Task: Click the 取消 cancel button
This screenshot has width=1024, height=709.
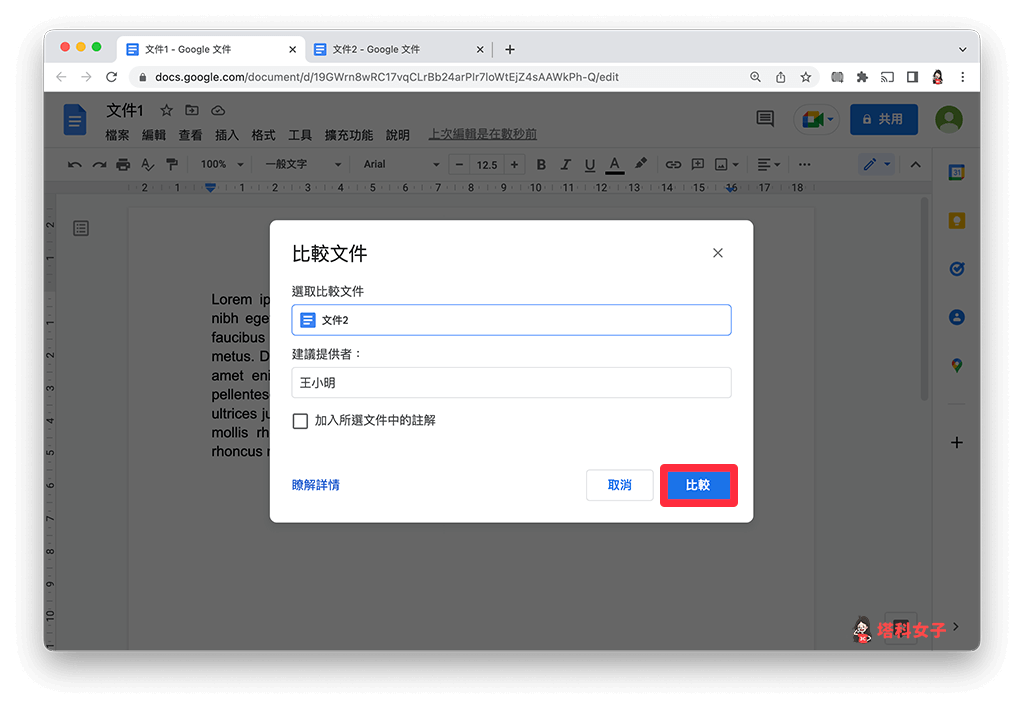Action: [x=619, y=485]
